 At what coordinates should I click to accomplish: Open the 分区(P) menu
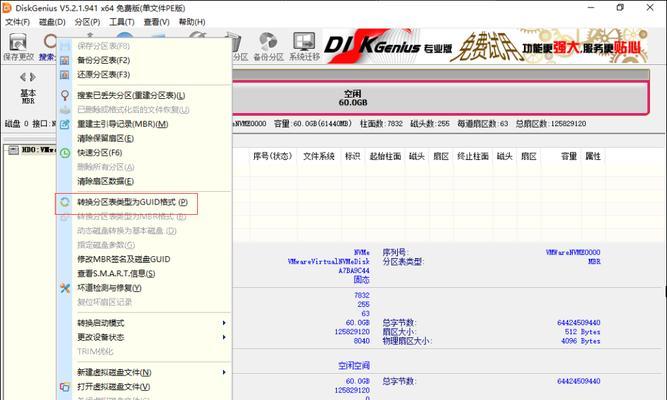coord(87,22)
